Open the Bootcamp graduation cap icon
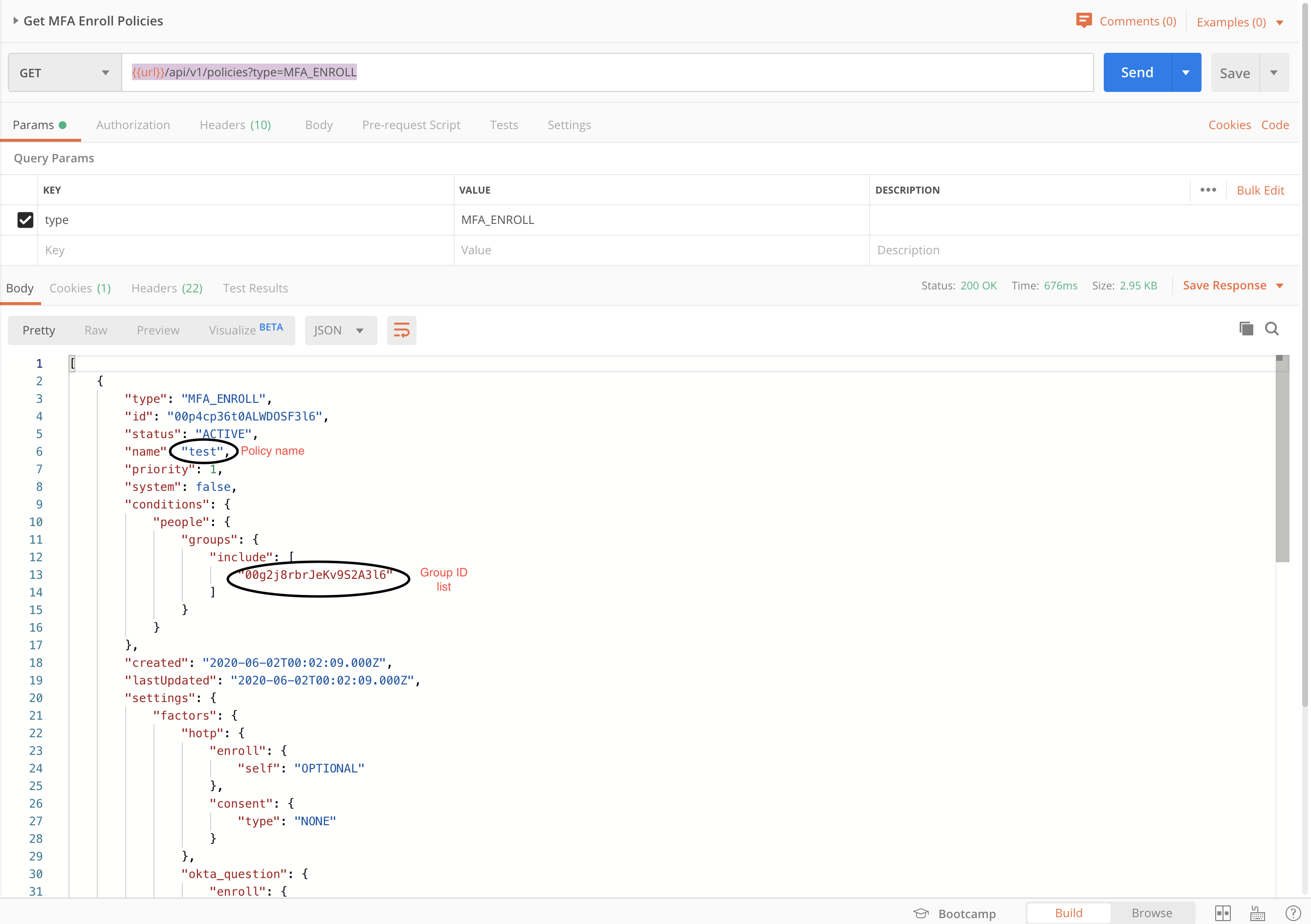The image size is (1311, 924). [x=921, y=913]
